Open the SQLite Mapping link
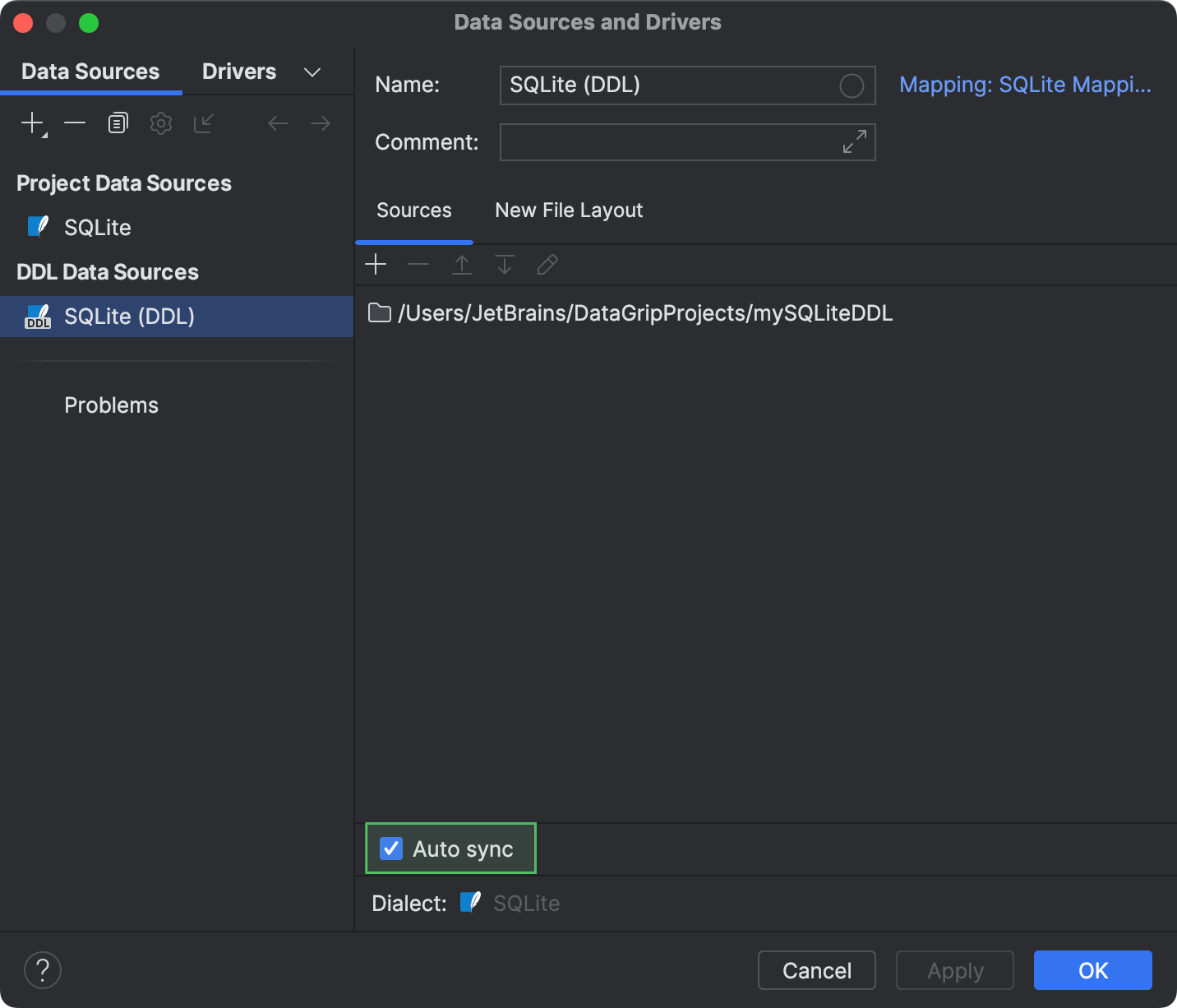1177x1008 pixels. click(1026, 84)
